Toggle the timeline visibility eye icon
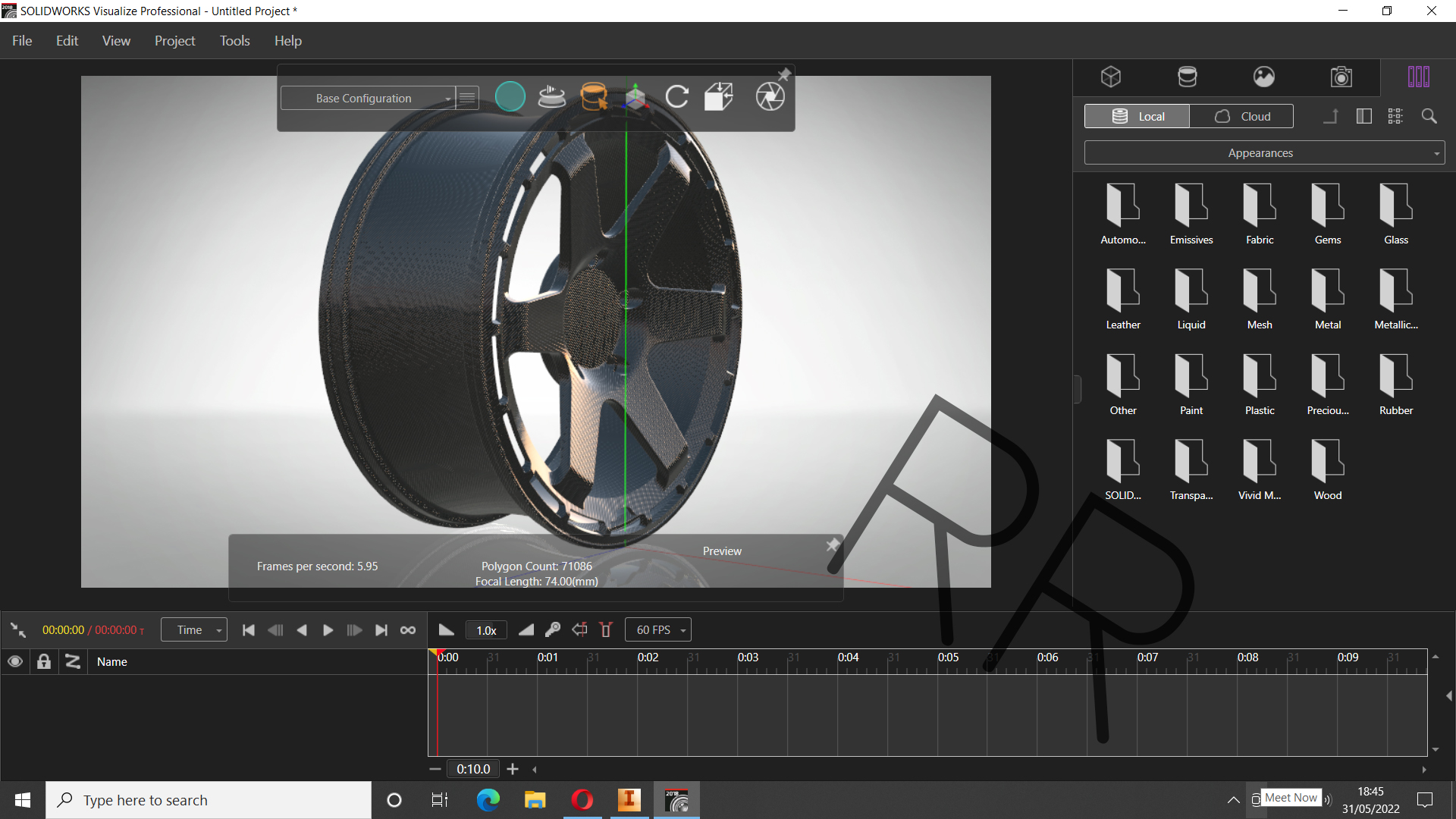 tap(14, 661)
